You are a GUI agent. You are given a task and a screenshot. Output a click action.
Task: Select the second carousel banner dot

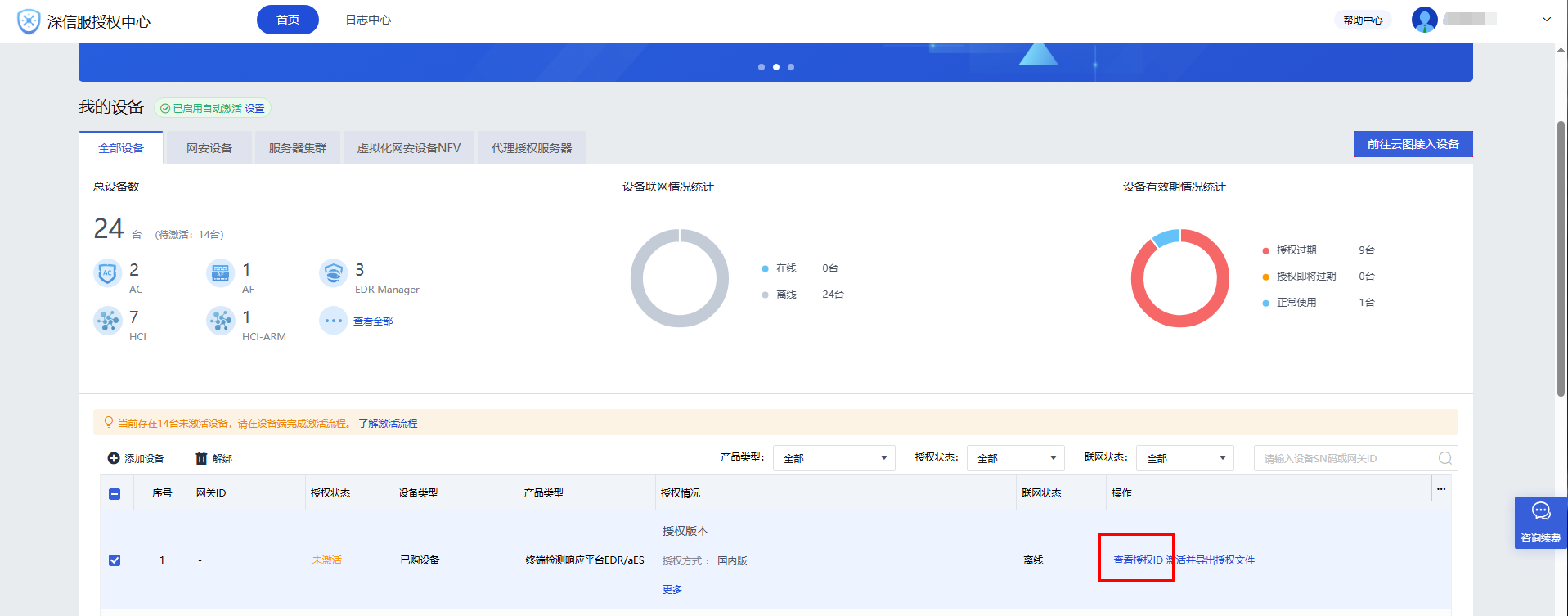(x=776, y=67)
